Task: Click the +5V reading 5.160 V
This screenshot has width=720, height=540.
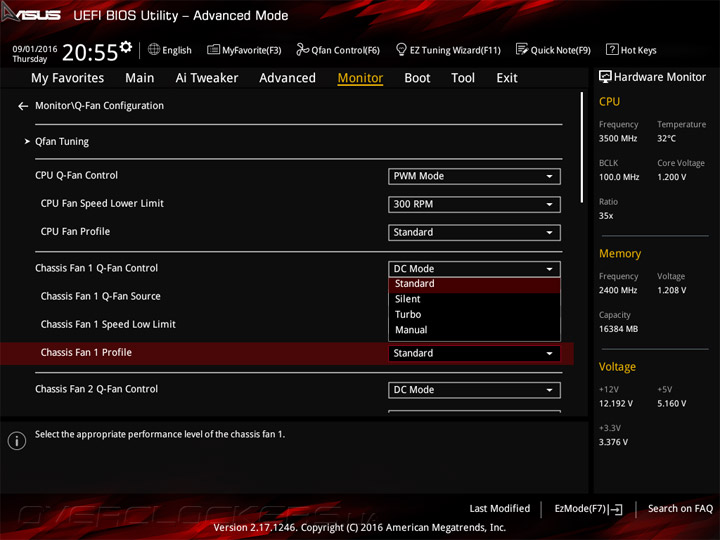Action: 672,403
